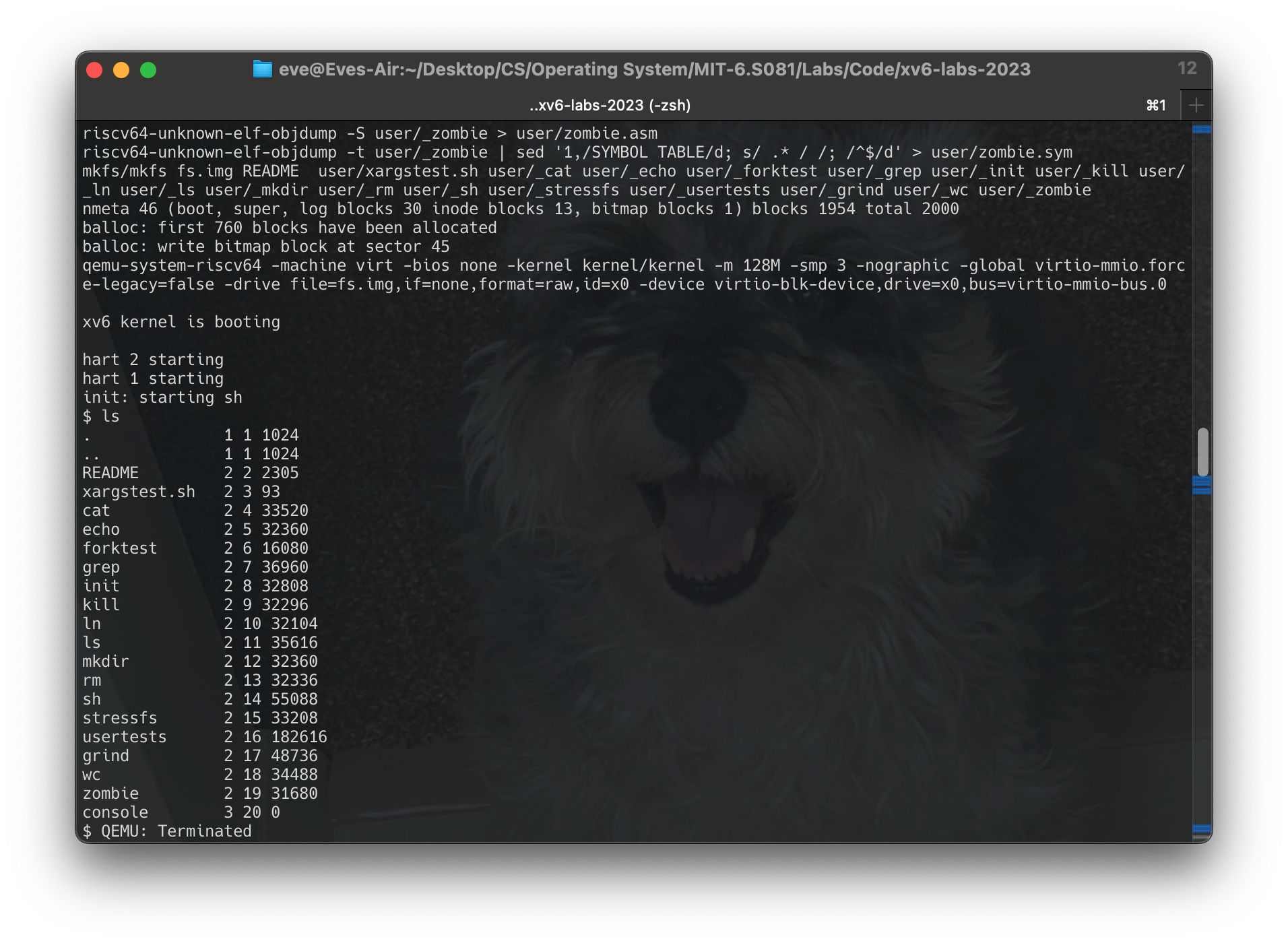The width and height of the screenshot is (1288, 943).
Task: Click the ⌘1 shortcut label on the tab
Action: click(x=1155, y=105)
